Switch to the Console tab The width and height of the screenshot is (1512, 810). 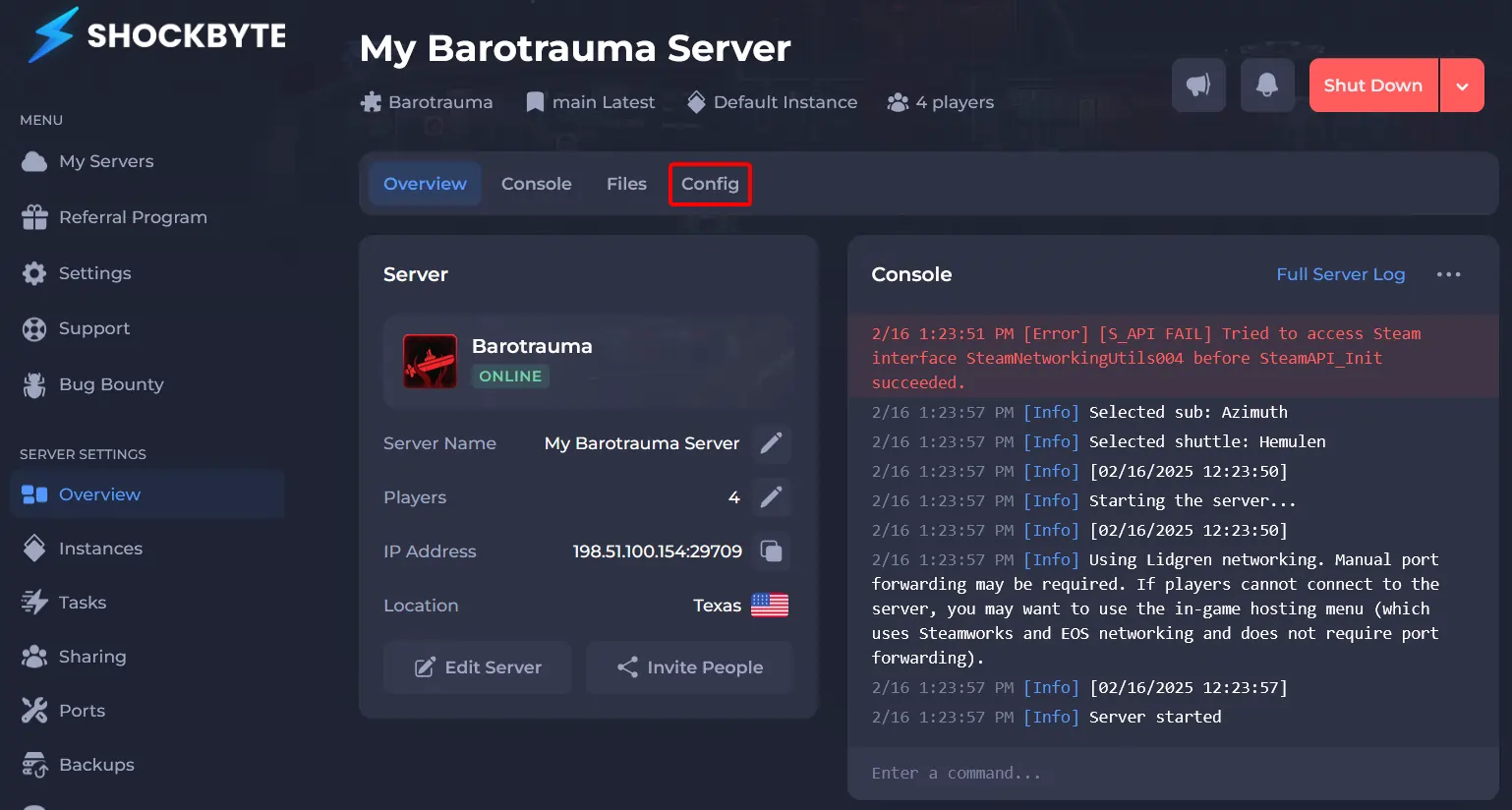click(536, 184)
